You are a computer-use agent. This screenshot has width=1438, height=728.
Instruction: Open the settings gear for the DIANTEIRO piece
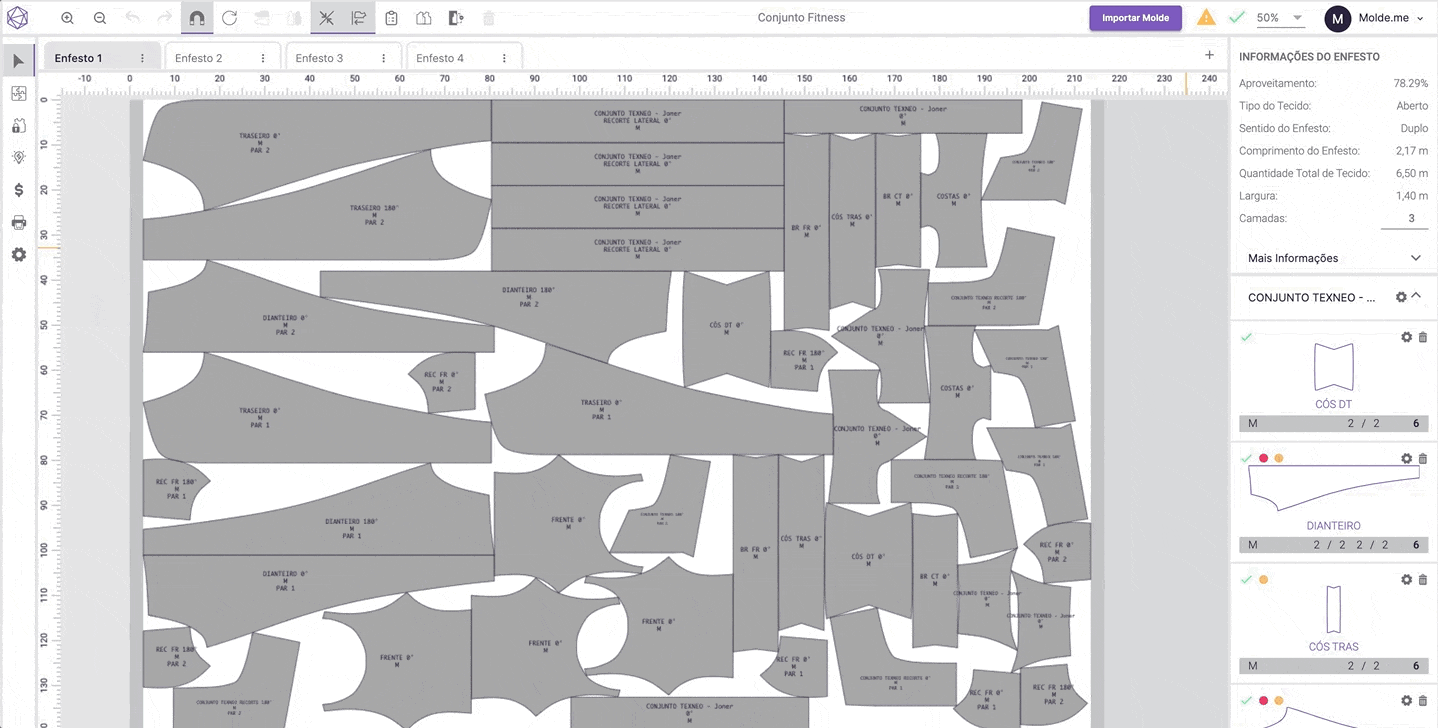pyautogui.click(x=1407, y=458)
